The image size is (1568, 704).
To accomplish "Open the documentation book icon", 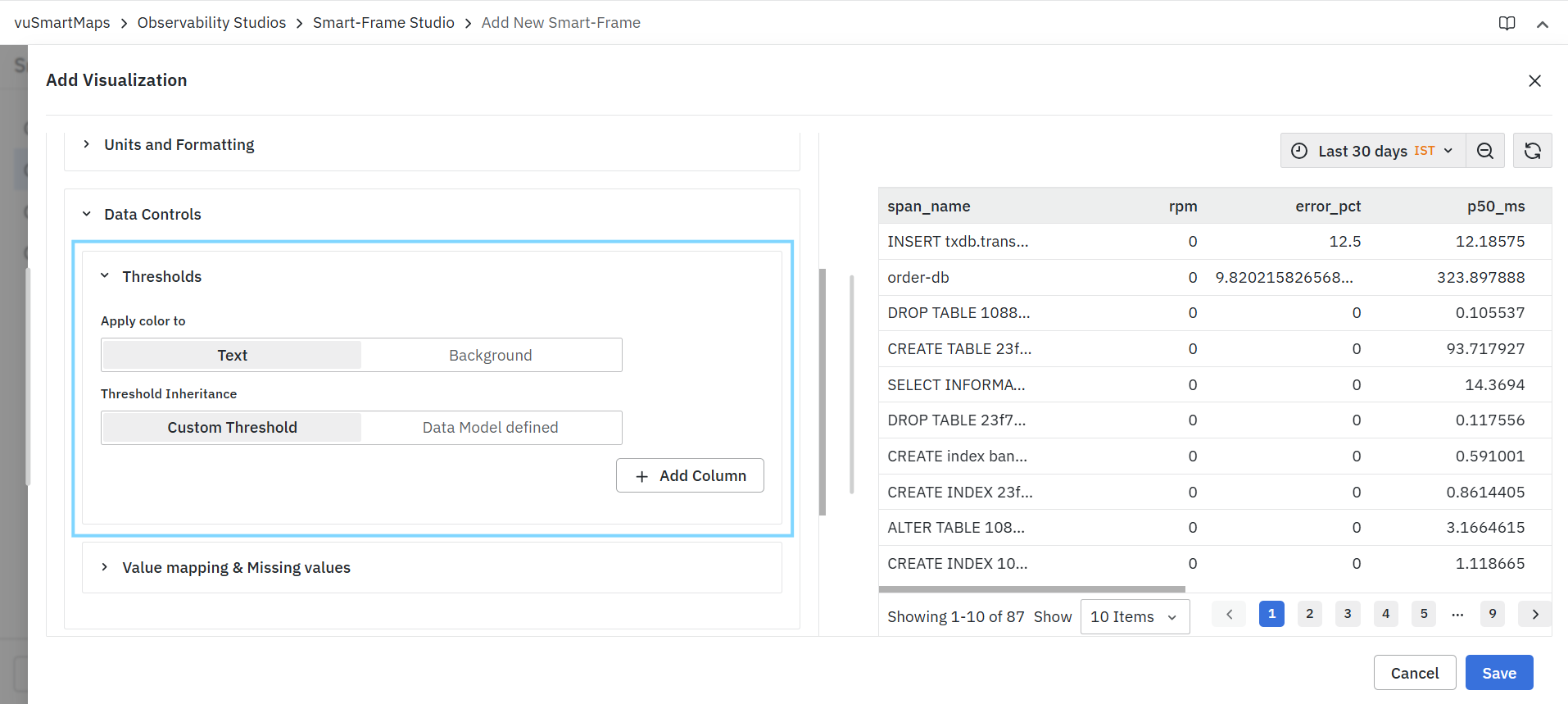I will click(1507, 23).
